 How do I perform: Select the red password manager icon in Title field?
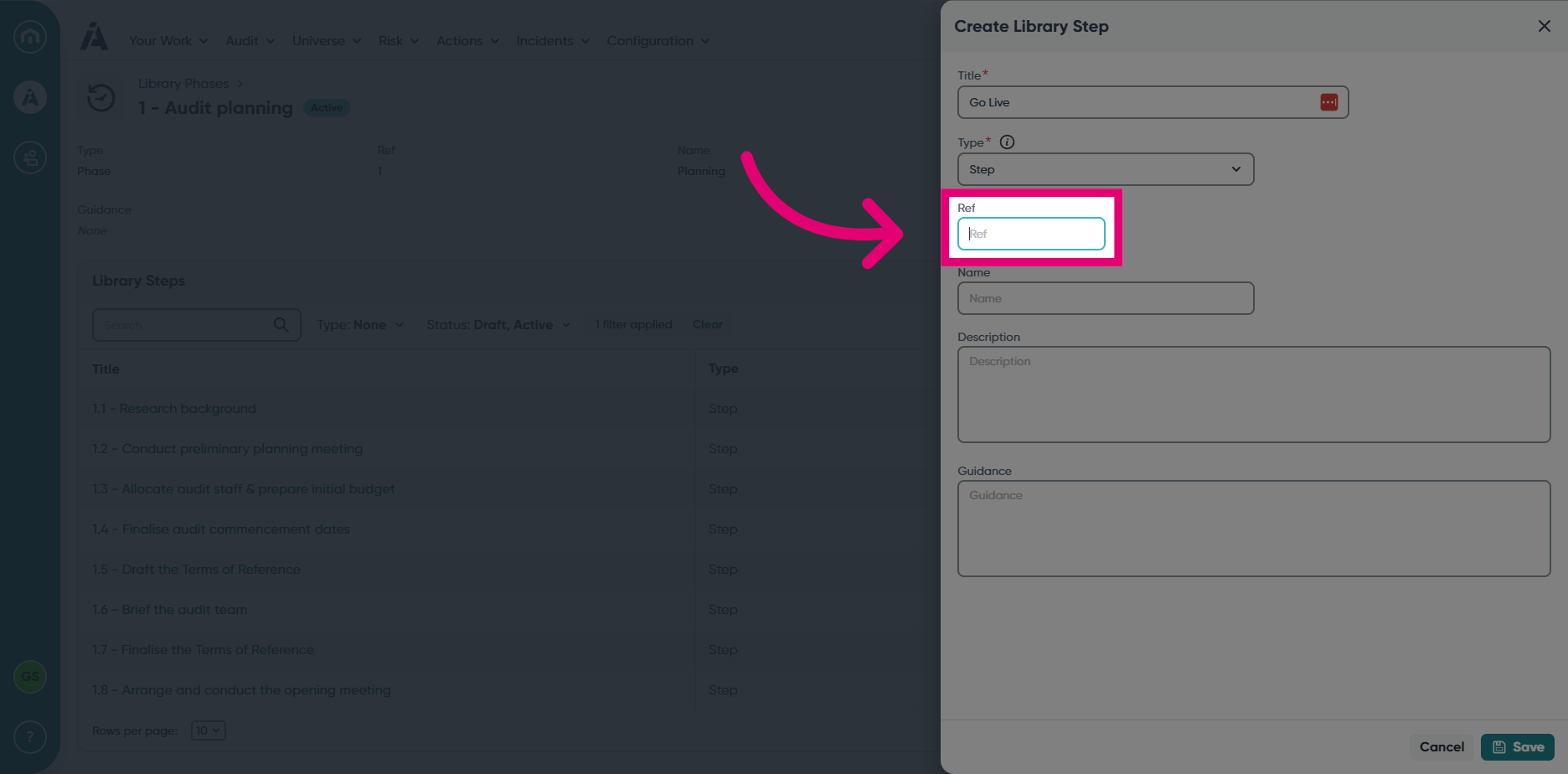[1328, 102]
